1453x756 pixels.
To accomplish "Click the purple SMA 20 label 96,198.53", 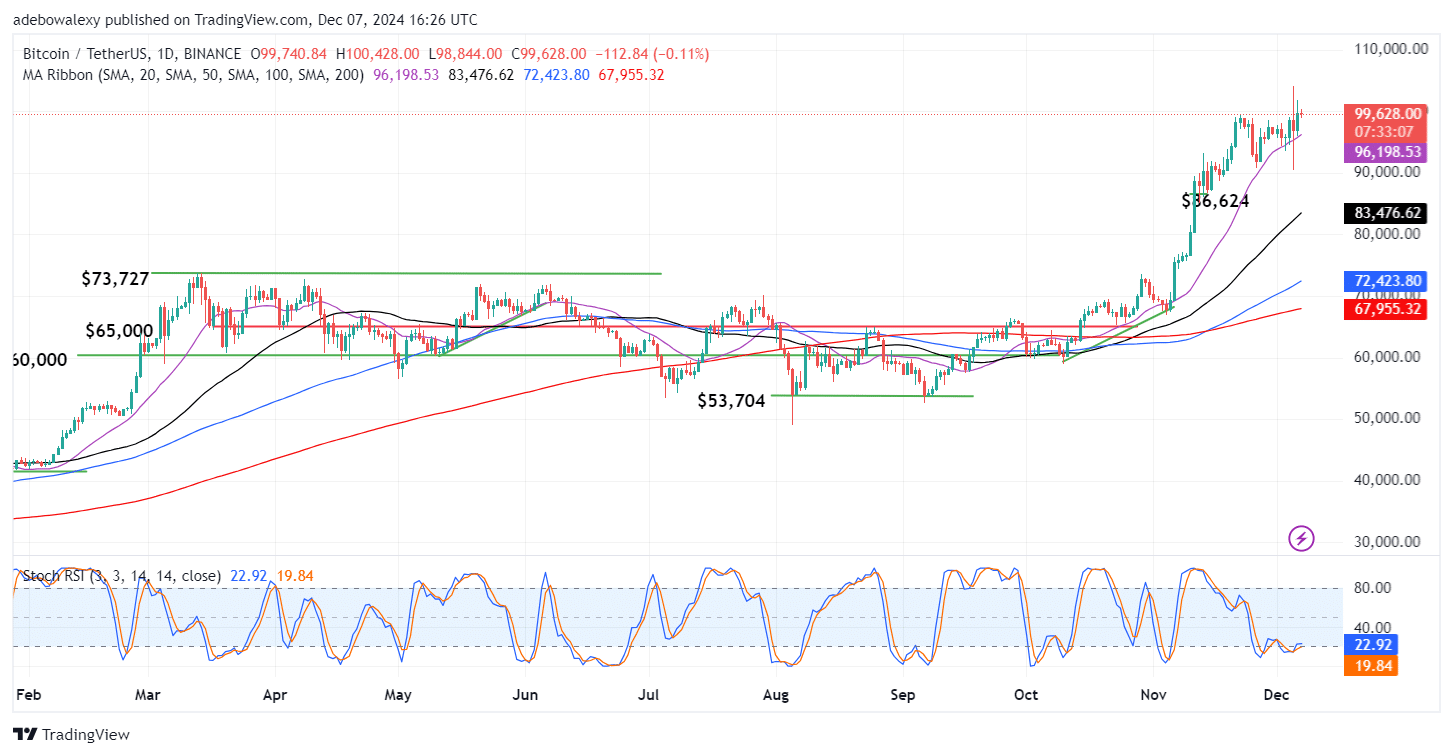I will pyautogui.click(x=1384, y=153).
